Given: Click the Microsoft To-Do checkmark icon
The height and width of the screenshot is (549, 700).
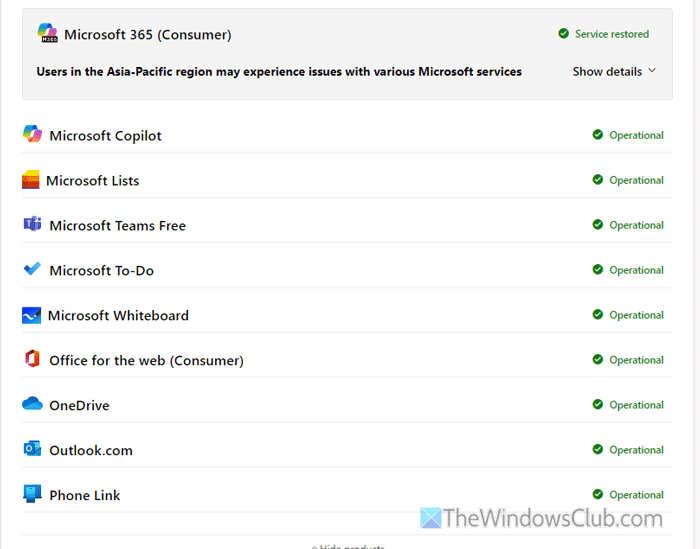Looking at the screenshot, I should click(32, 269).
